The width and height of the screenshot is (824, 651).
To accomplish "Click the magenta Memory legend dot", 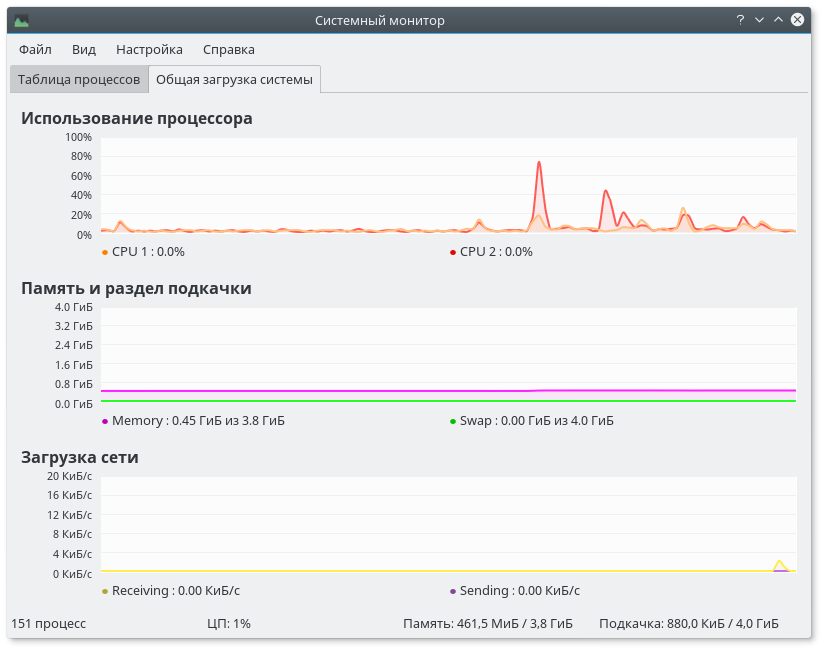I will (x=105, y=421).
